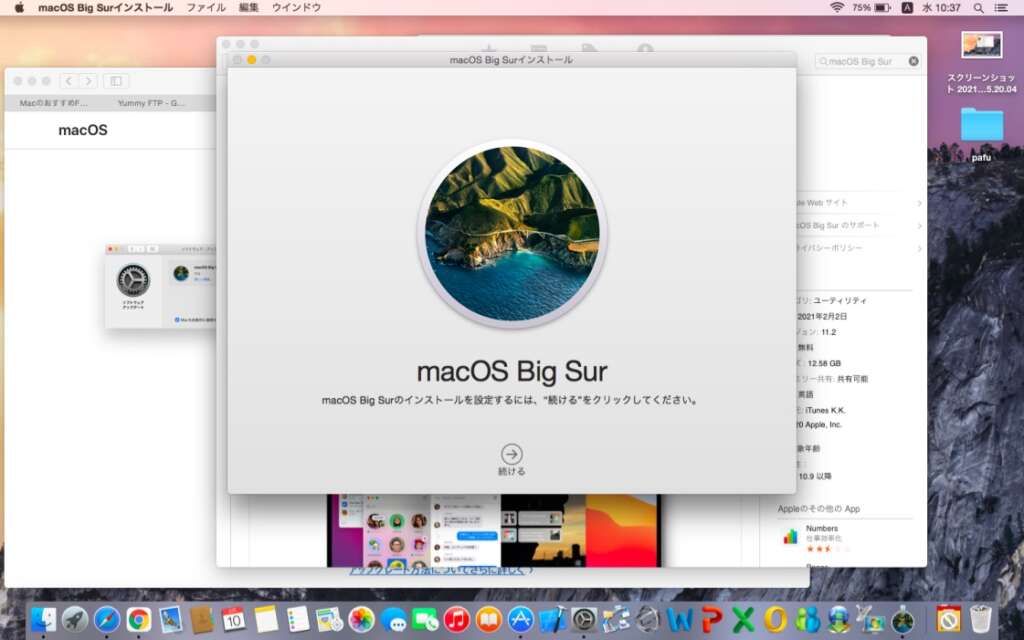Launch Microsoft Excel X icon
1024x640 pixels.
pyautogui.click(x=743, y=619)
